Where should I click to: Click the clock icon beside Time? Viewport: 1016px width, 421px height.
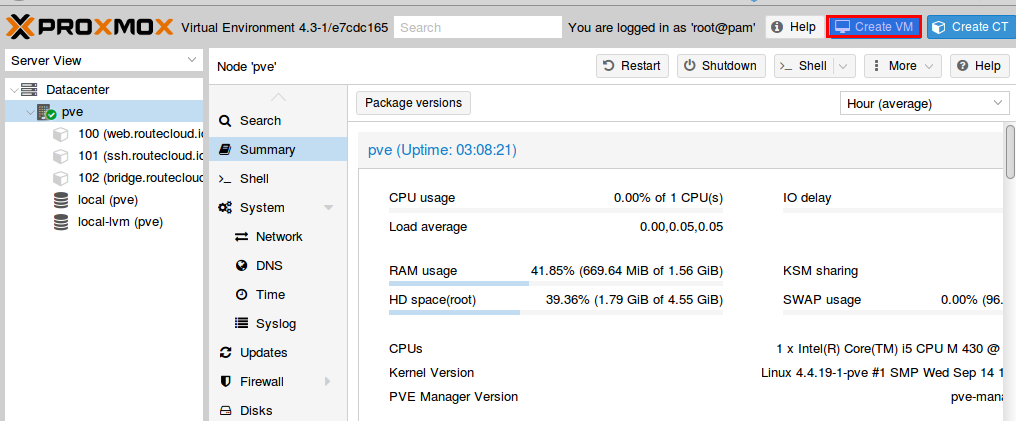(x=241, y=295)
